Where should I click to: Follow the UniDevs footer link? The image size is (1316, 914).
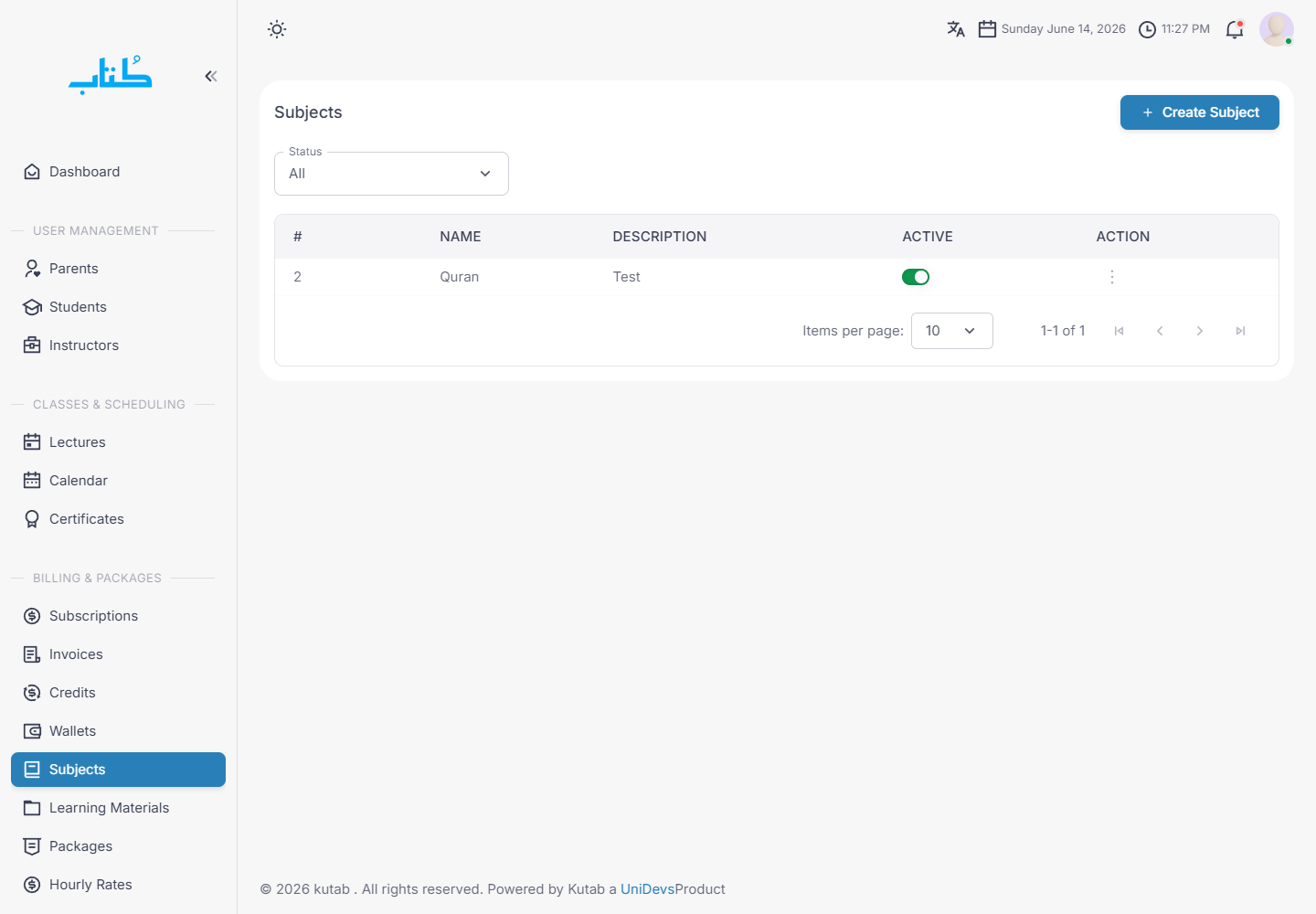(647, 889)
